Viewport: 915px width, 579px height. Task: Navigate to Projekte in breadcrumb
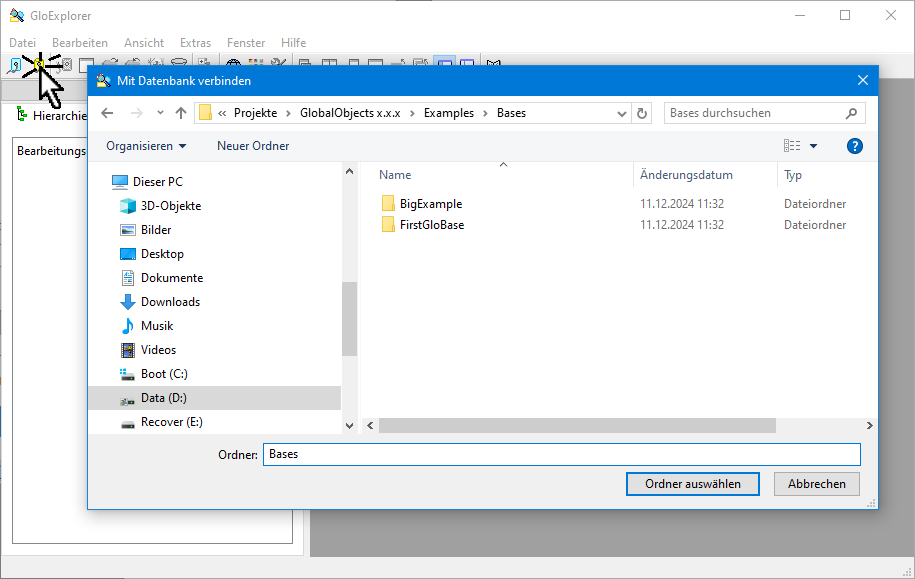(256, 113)
